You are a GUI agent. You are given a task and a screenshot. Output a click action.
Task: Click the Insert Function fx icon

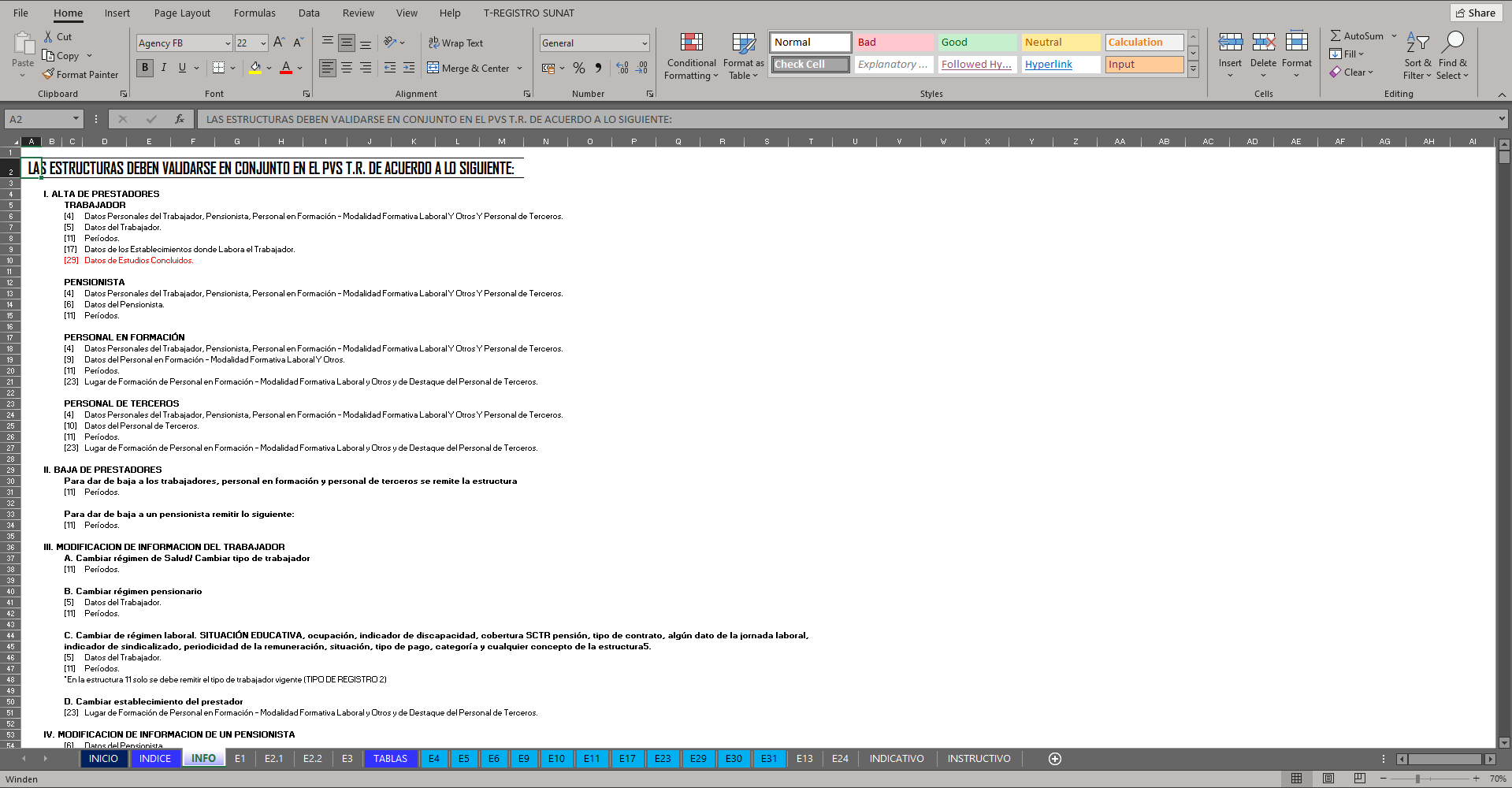[x=180, y=119]
